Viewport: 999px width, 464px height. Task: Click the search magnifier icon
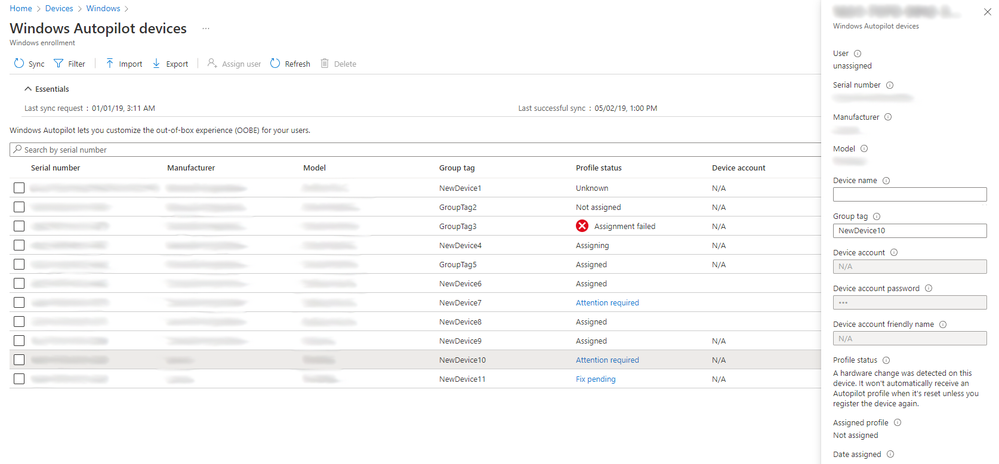pyautogui.click(x=17, y=150)
